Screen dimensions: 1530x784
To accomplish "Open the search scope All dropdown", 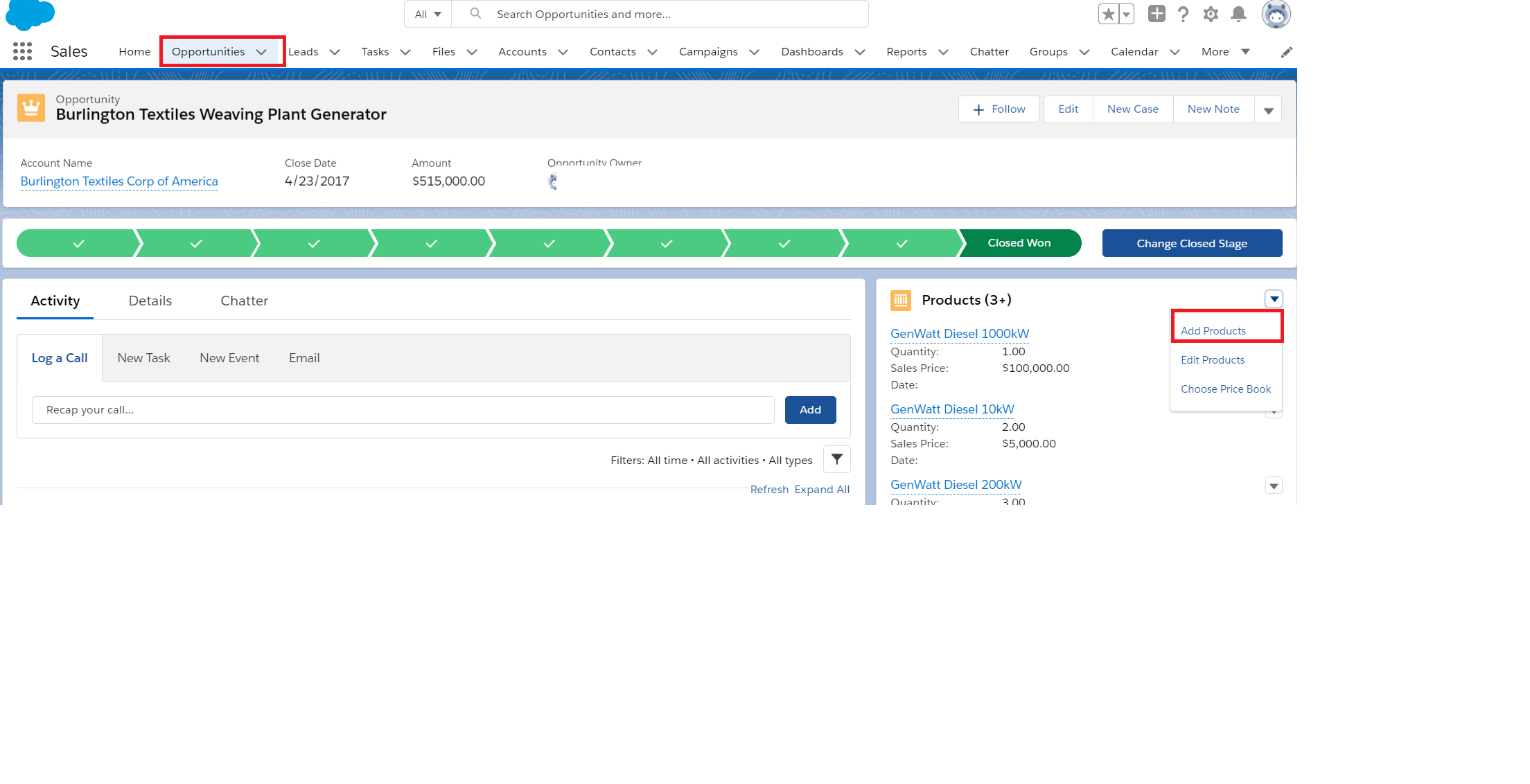I will [x=428, y=14].
